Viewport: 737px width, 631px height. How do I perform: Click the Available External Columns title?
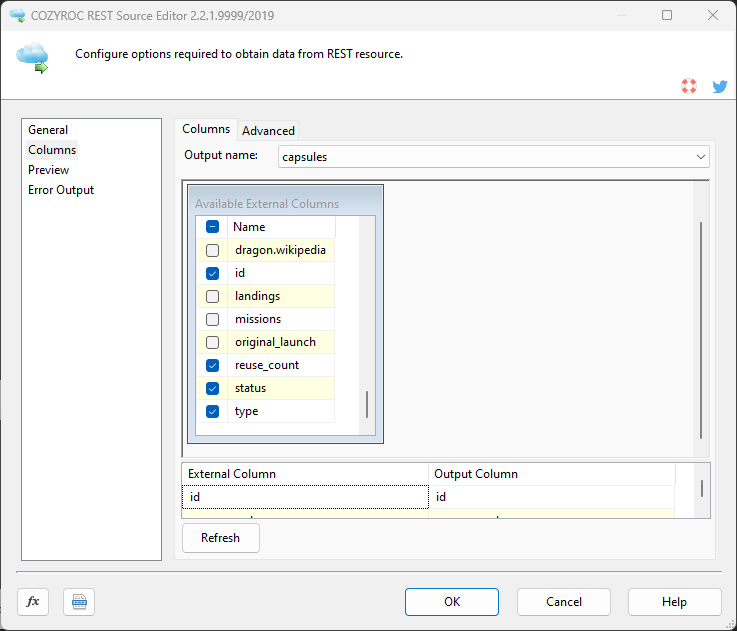pyautogui.click(x=267, y=204)
